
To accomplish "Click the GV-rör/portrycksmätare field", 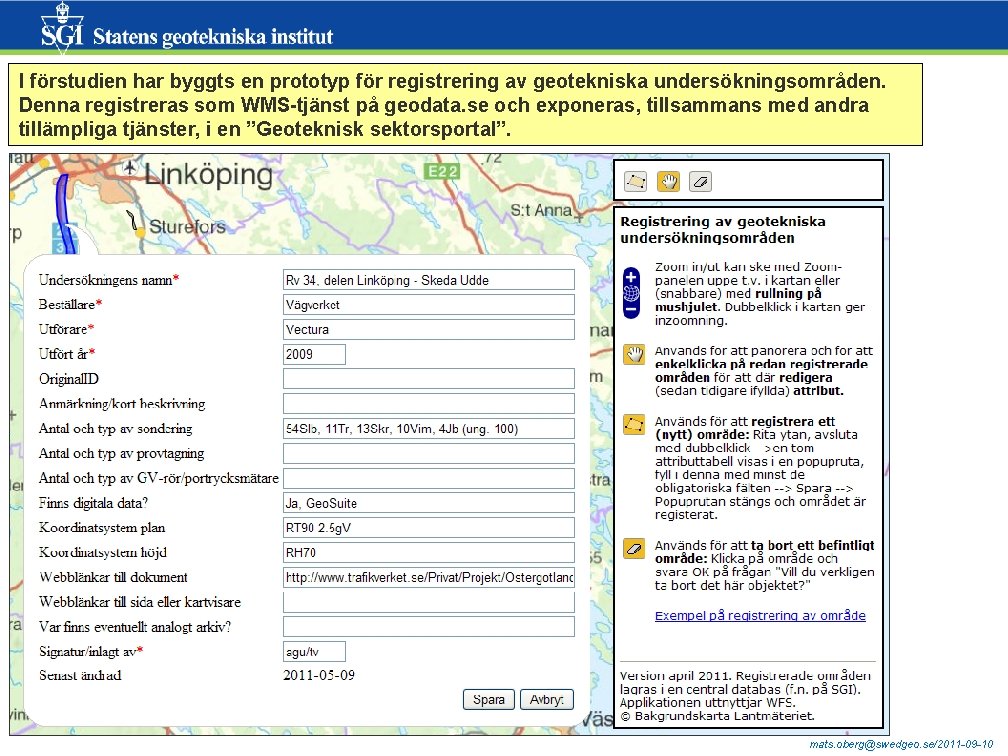I will (429, 478).
